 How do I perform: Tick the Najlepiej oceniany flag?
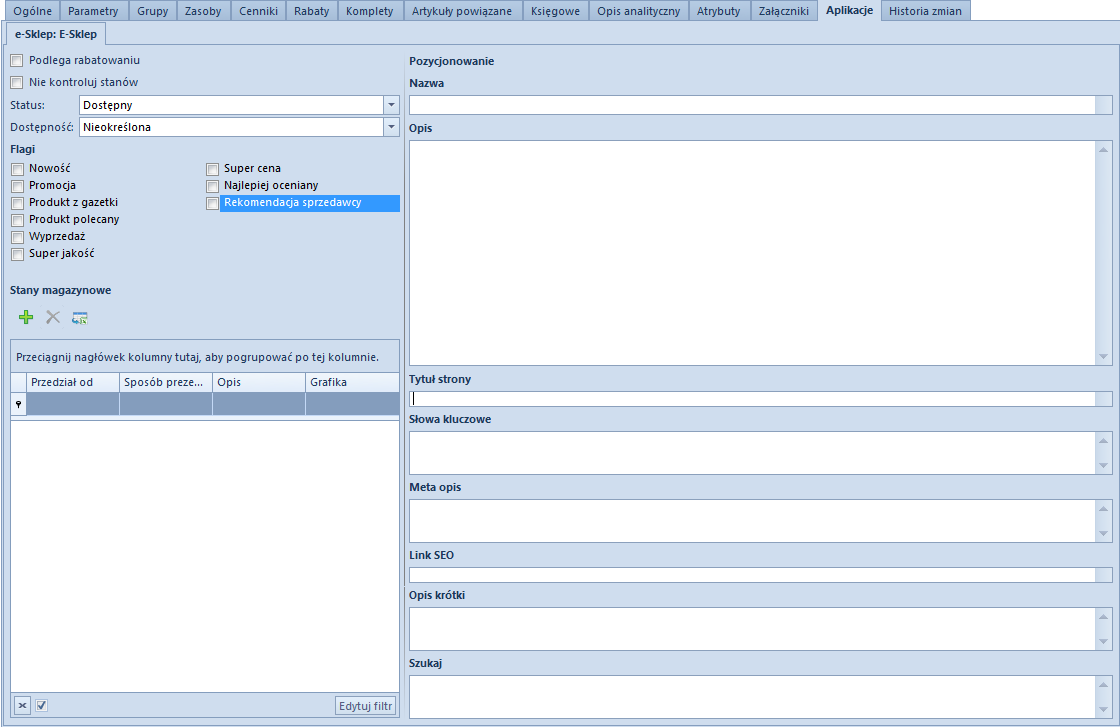tap(212, 186)
